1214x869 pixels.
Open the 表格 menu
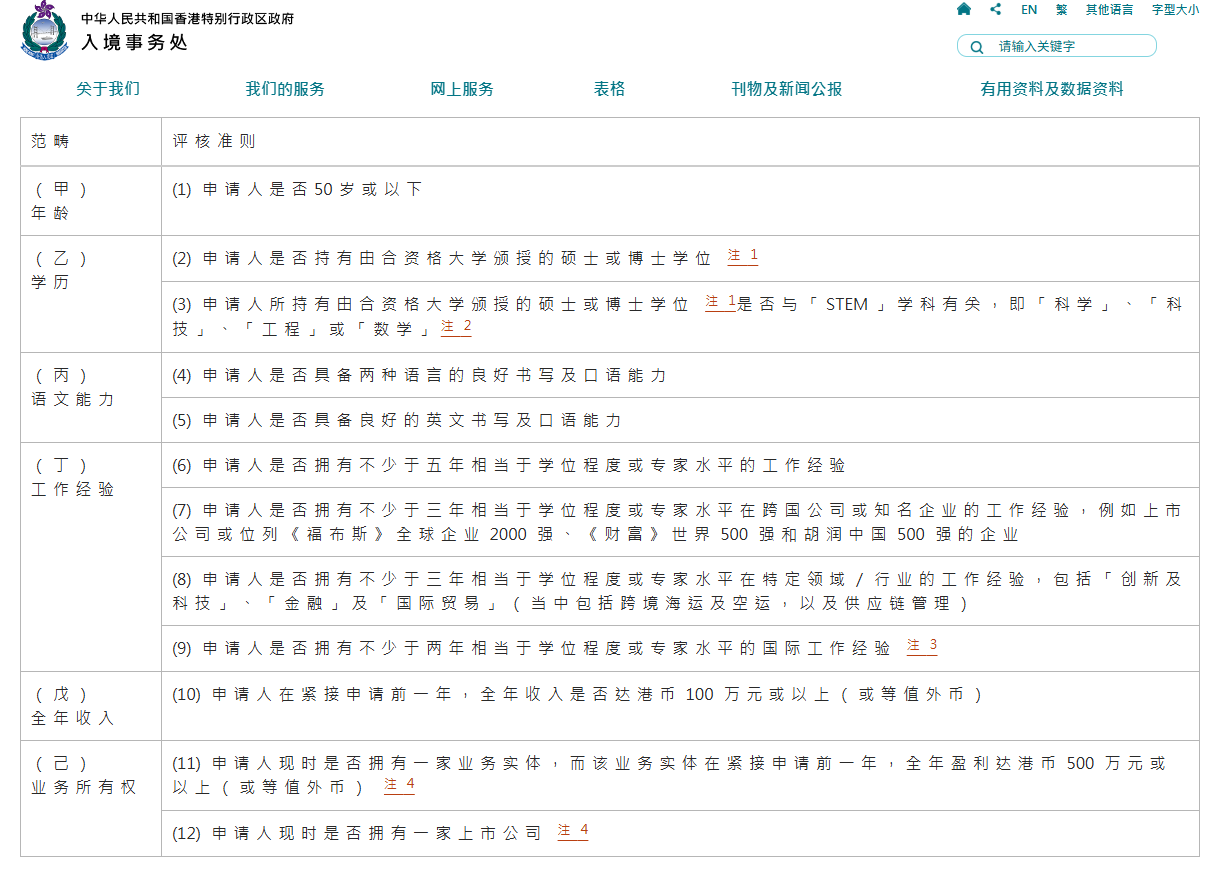tap(609, 89)
